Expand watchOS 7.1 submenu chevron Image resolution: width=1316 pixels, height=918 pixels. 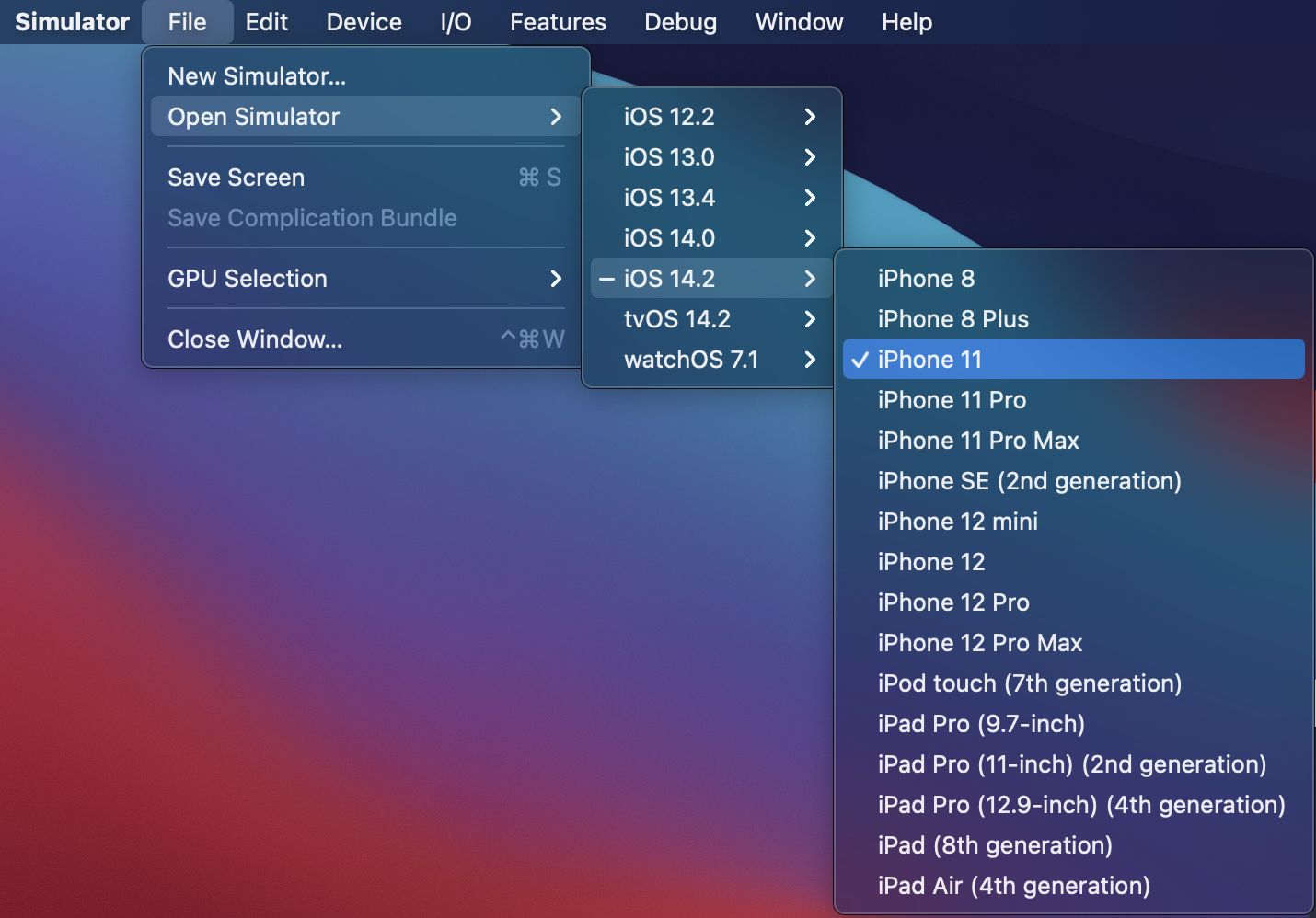[x=810, y=360]
